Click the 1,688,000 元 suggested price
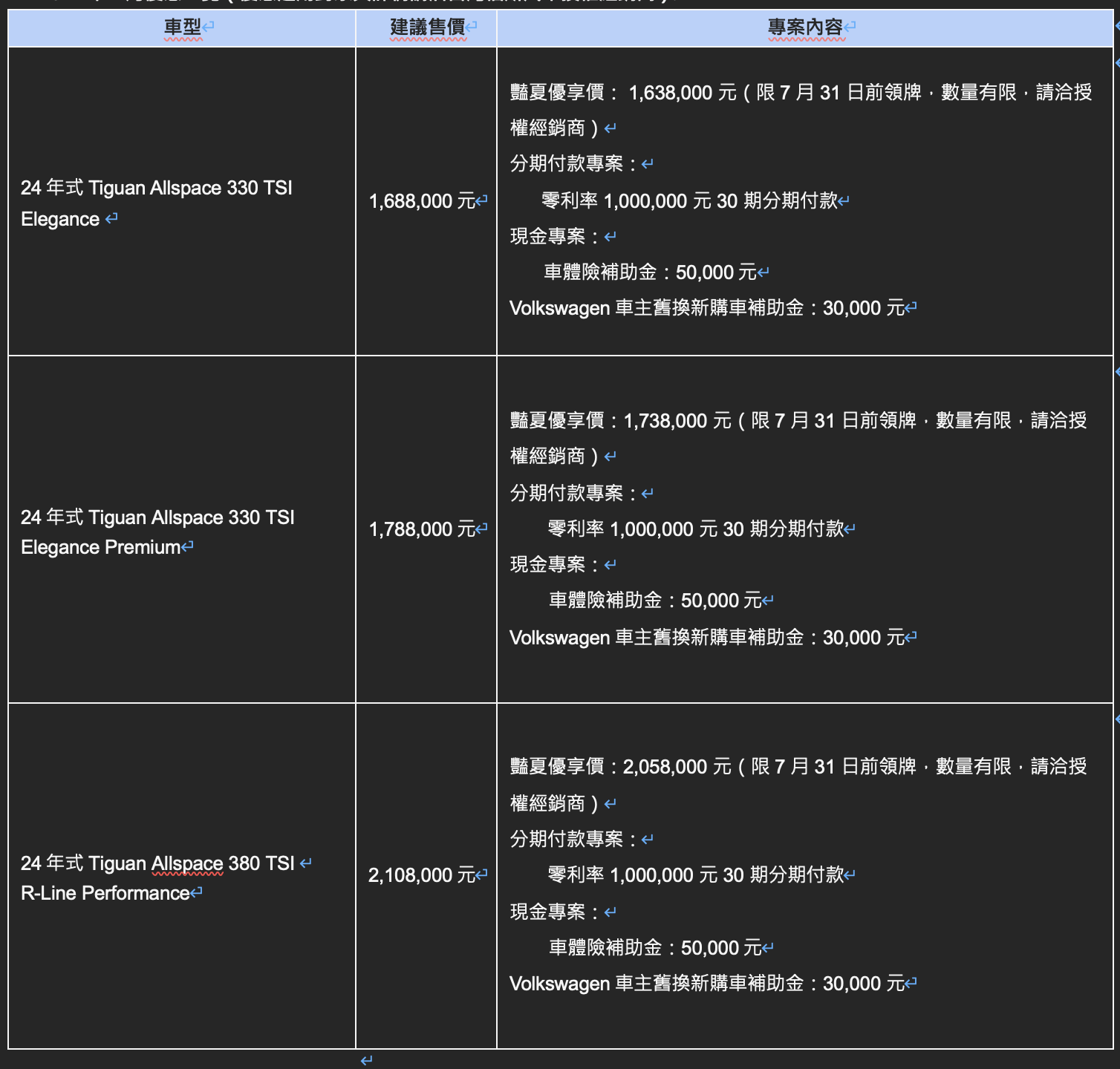This screenshot has width=1120, height=1069. click(x=422, y=201)
